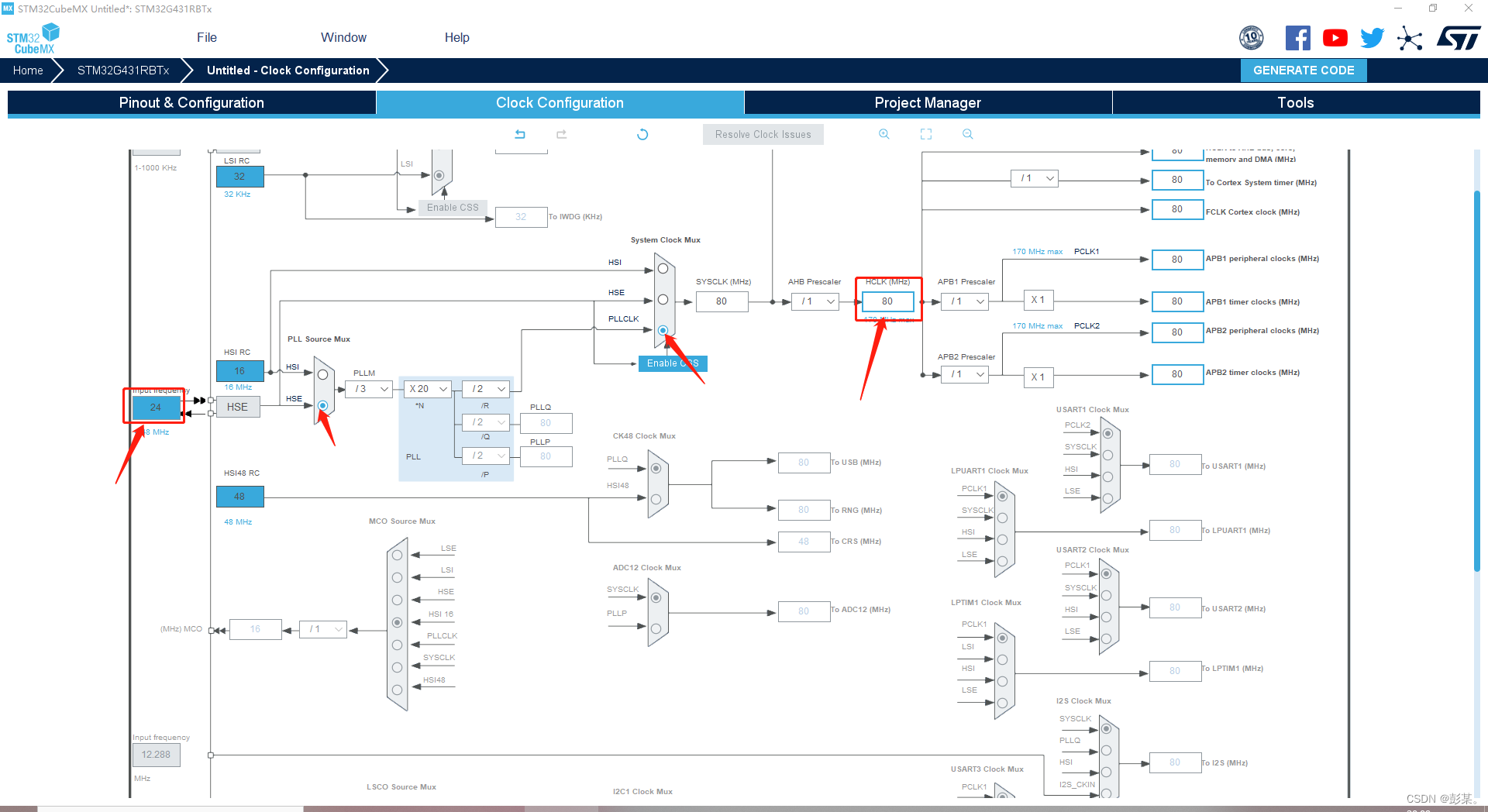Click the 12.288 input frequency field
The width and height of the screenshot is (1488, 812).
pyautogui.click(x=156, y=755)
